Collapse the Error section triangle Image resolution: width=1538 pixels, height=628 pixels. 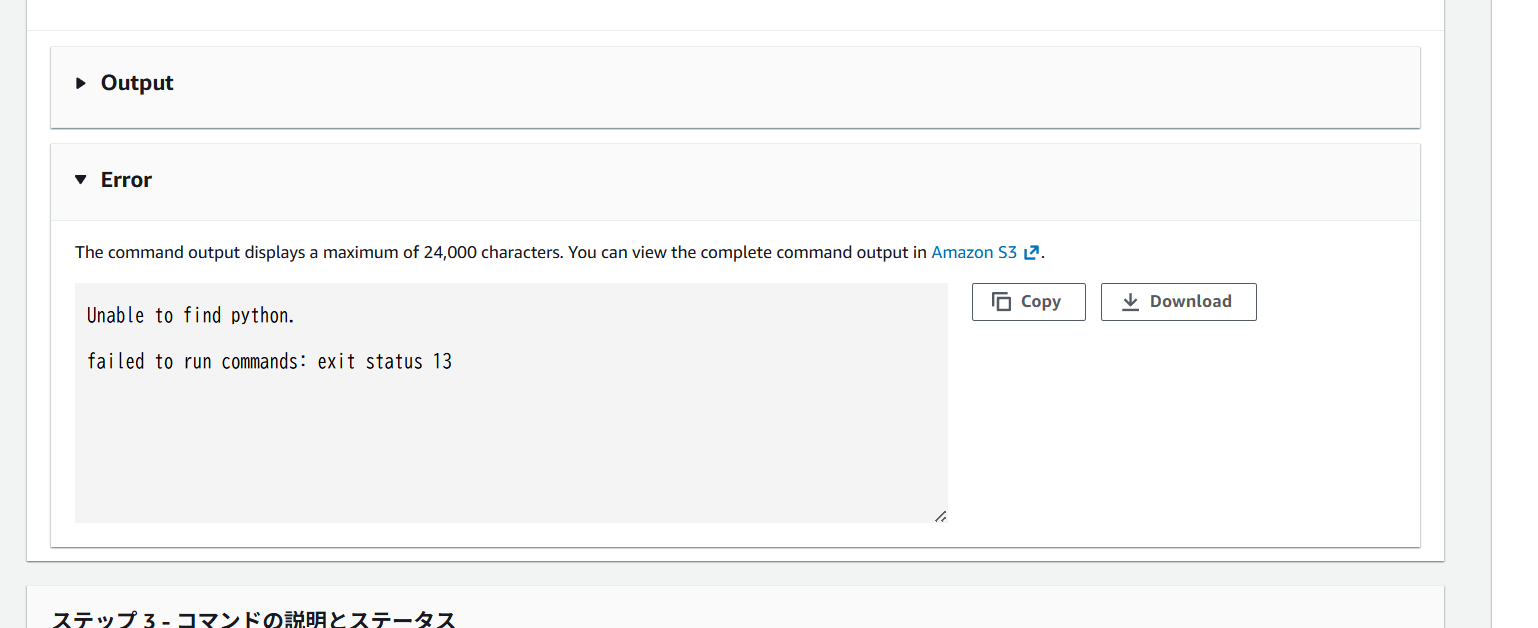point(81,180)
